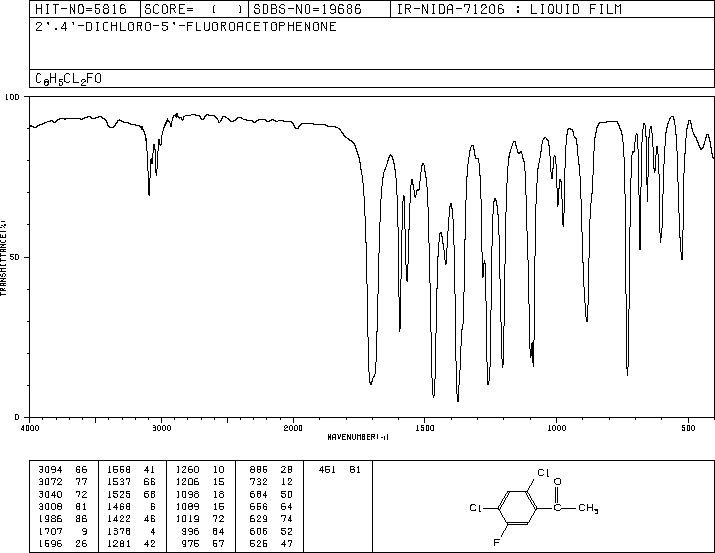Click the molecular formula C8H5CL2FO

(68, 79)
